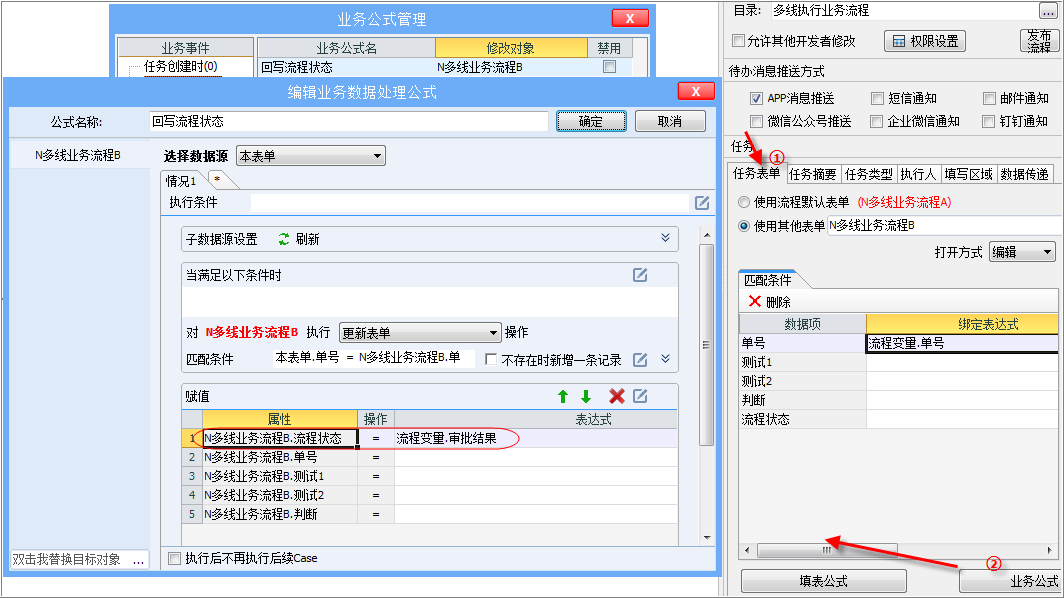1064x598 pixels.
Task: Click 流程变量.审批结果 expression cell
Action: 535,438
